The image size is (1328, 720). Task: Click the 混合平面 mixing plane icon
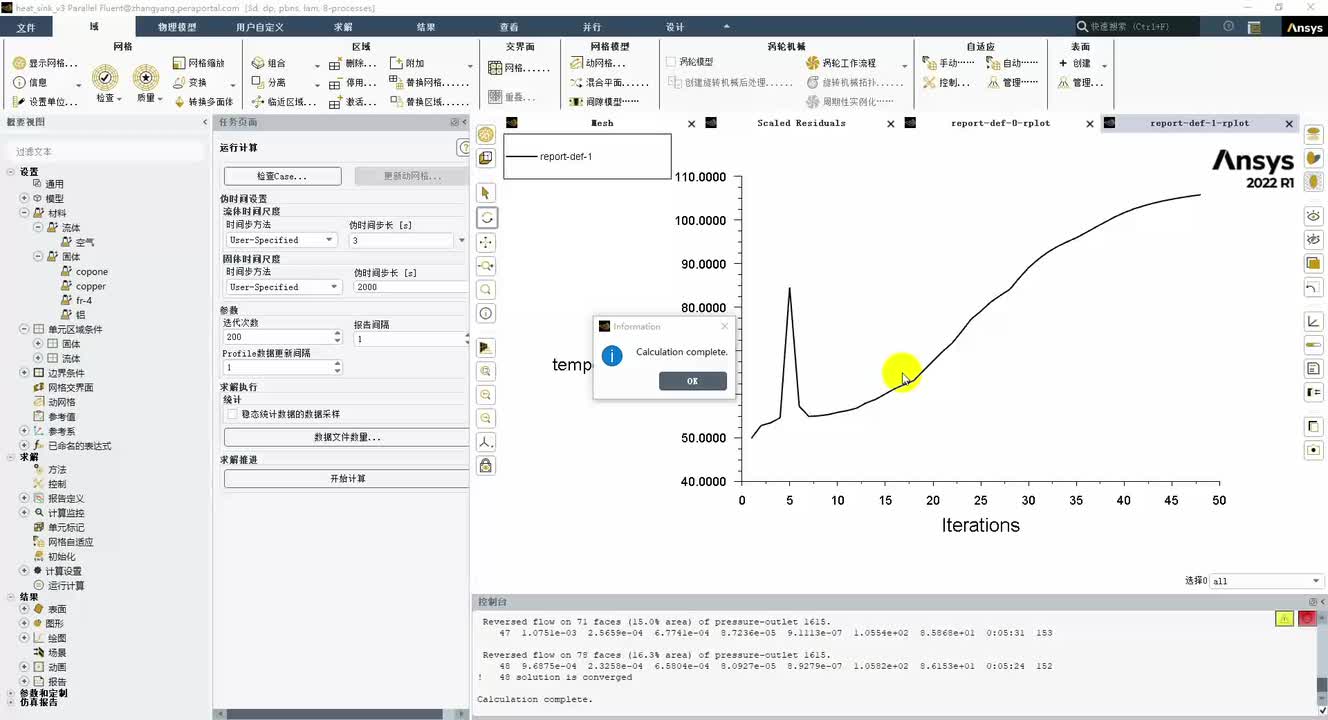tap(576, 82)
